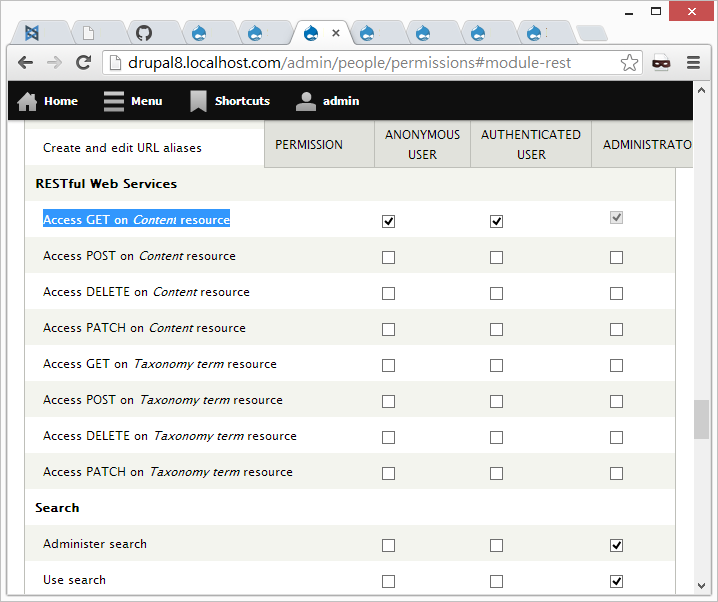Switch to the first browser tab
This screenshot has height=602, width=718.
tap(35, 33)
